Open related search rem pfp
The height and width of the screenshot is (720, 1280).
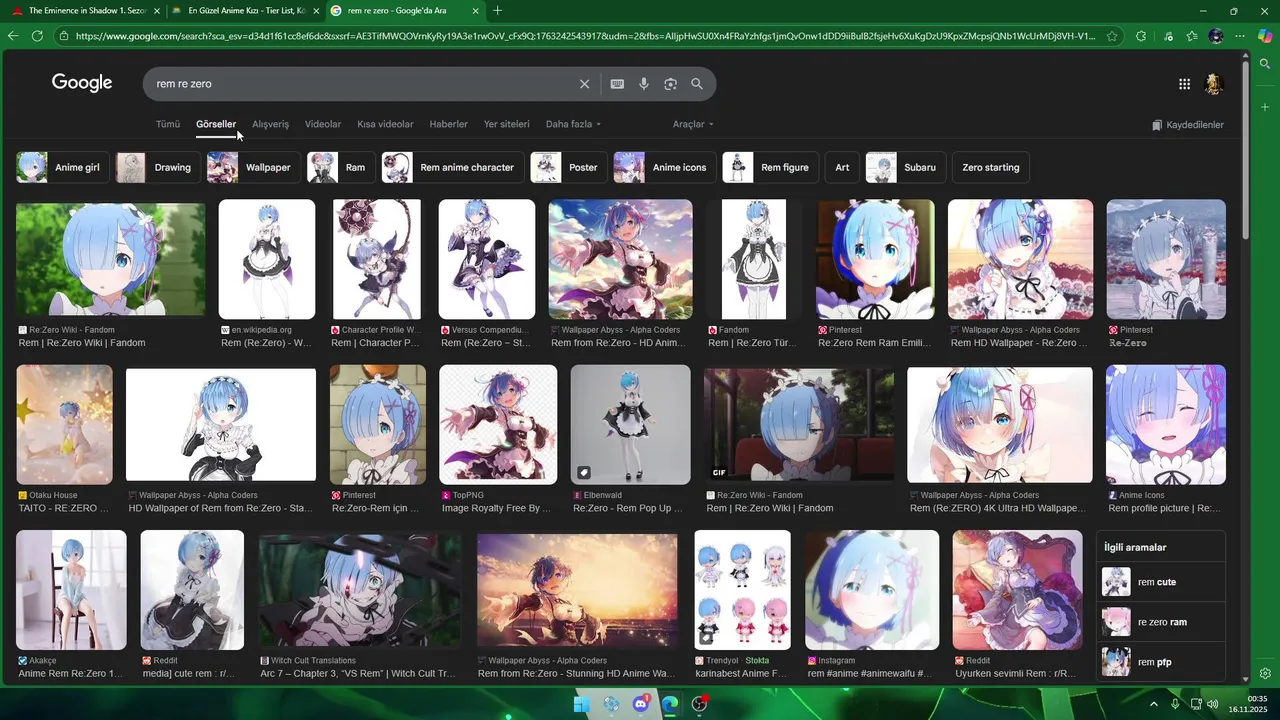[1161, 662]
